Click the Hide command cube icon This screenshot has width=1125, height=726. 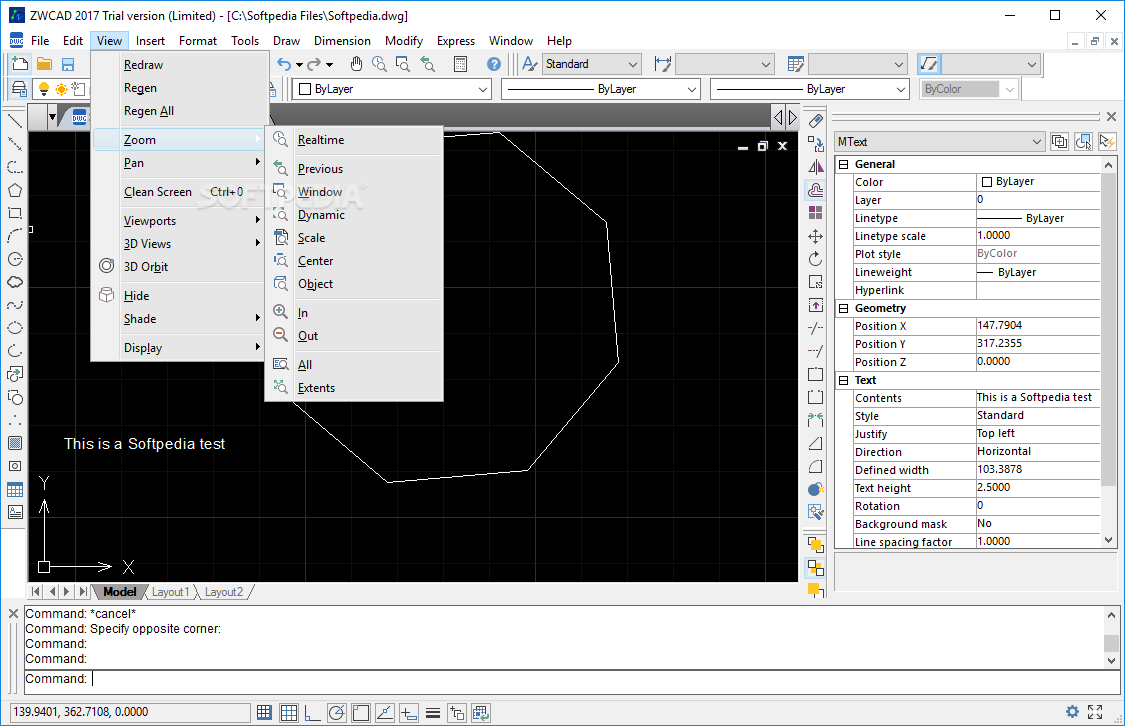107,295
